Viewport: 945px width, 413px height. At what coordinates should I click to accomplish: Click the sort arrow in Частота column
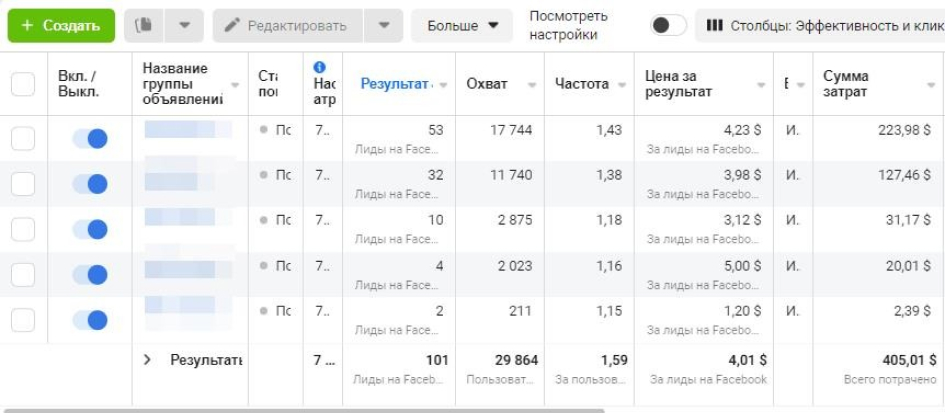618,85
